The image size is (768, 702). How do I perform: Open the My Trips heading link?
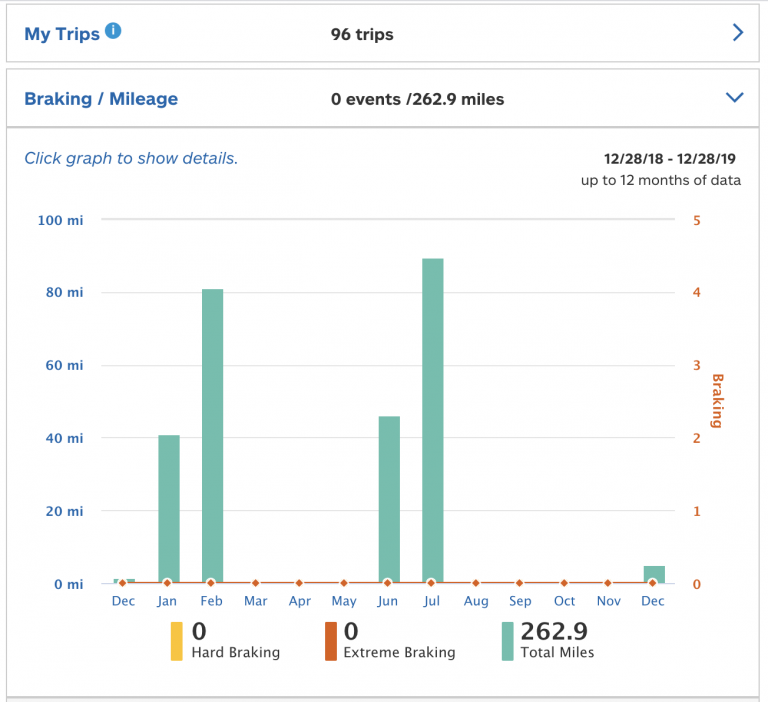pyautogui.click(x=62, y=34)
